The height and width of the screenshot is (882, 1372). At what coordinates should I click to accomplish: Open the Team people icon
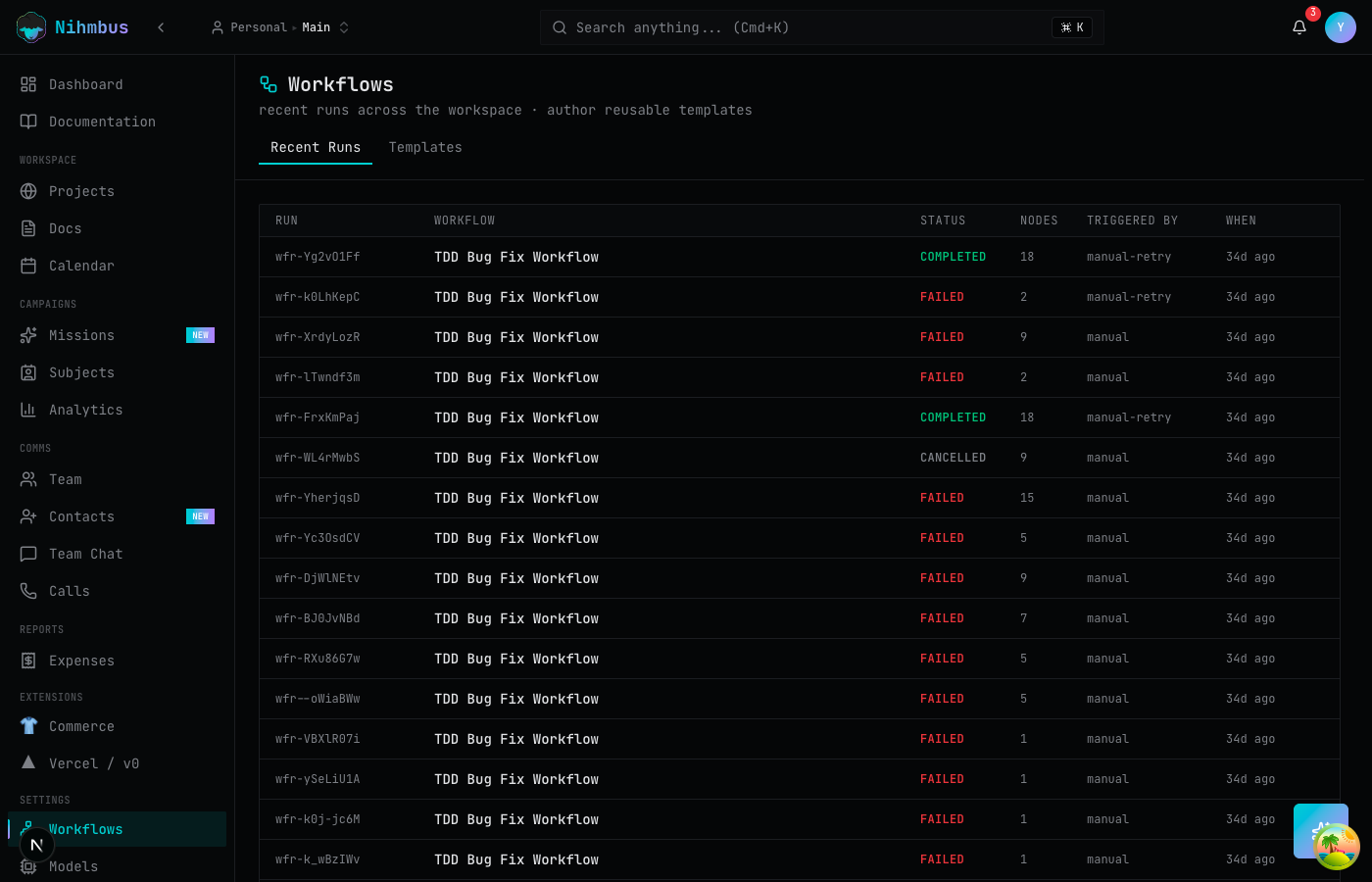point(28,479)
